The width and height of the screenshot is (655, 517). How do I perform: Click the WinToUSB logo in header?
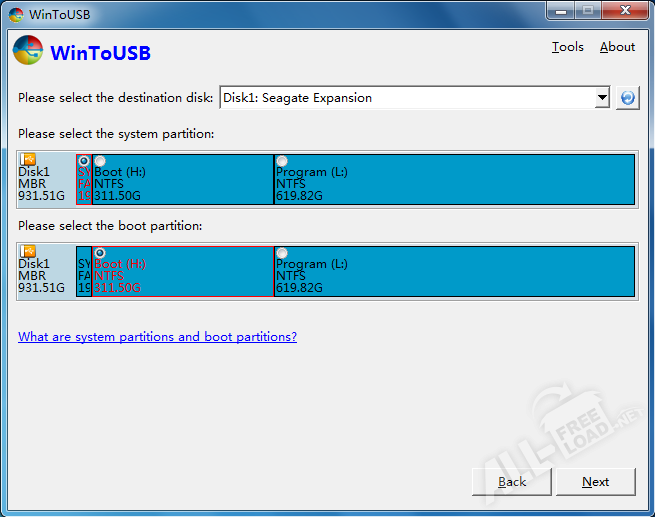[x=28, y=52]
